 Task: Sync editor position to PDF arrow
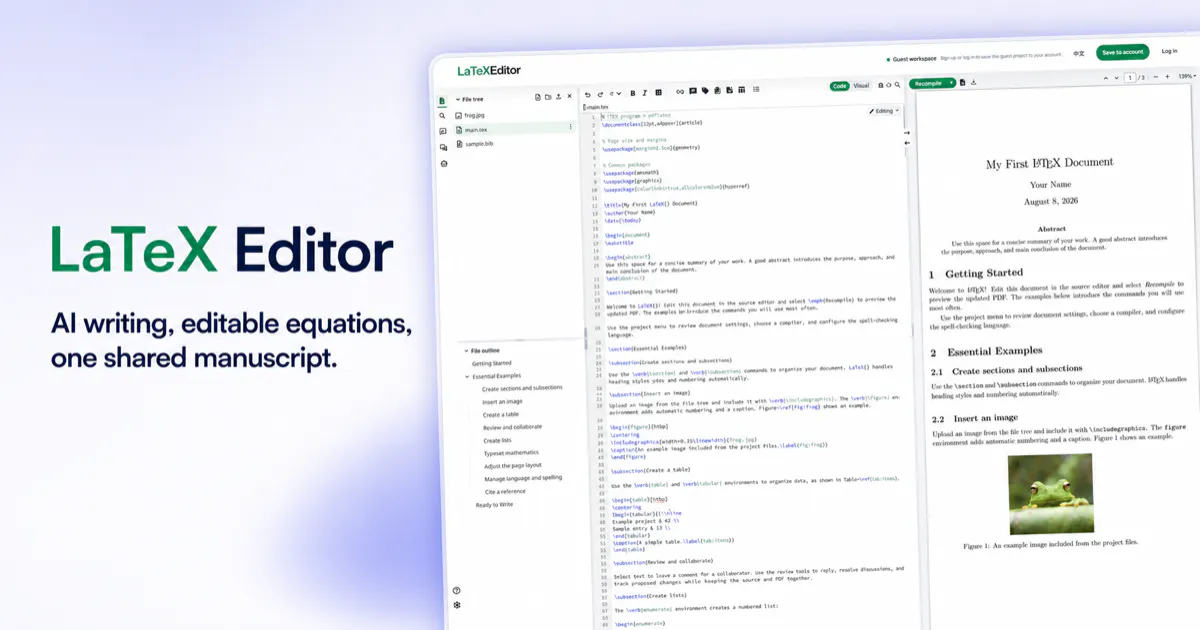coord(907,131)
